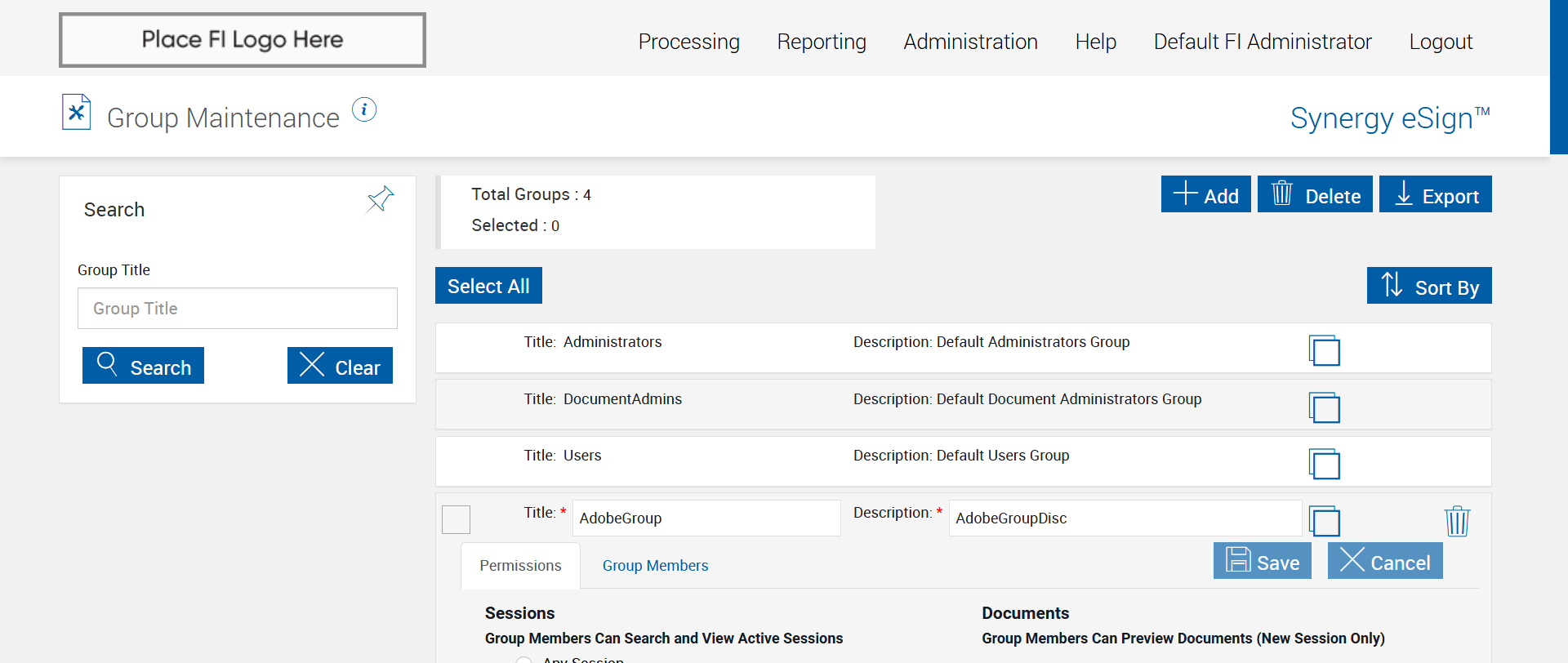Click the copy icon on DocumentAdmins row

pyautogui.click(x=1324, y=407)
